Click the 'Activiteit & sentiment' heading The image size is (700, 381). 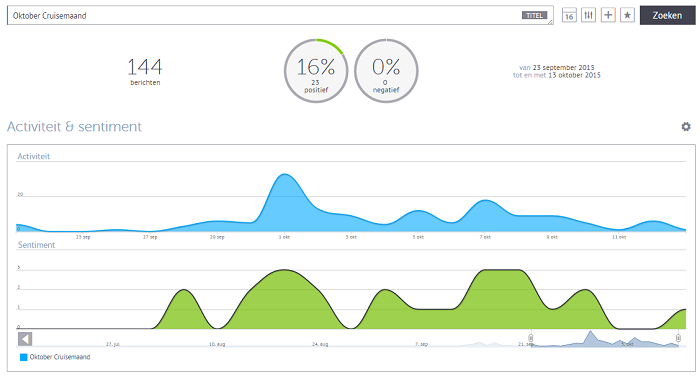[x=74, y=127]
